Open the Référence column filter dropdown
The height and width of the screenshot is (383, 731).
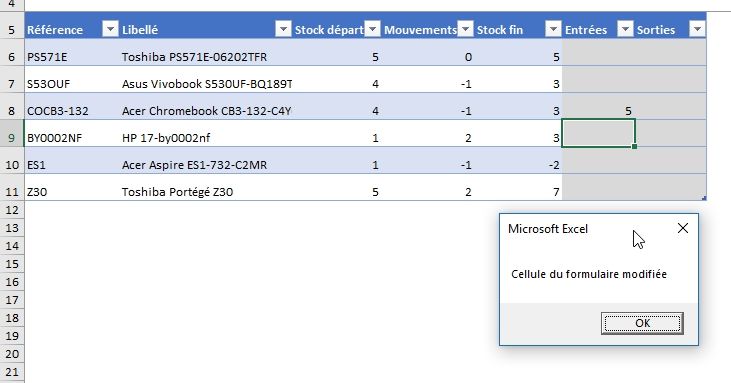(x=110, y=29)
